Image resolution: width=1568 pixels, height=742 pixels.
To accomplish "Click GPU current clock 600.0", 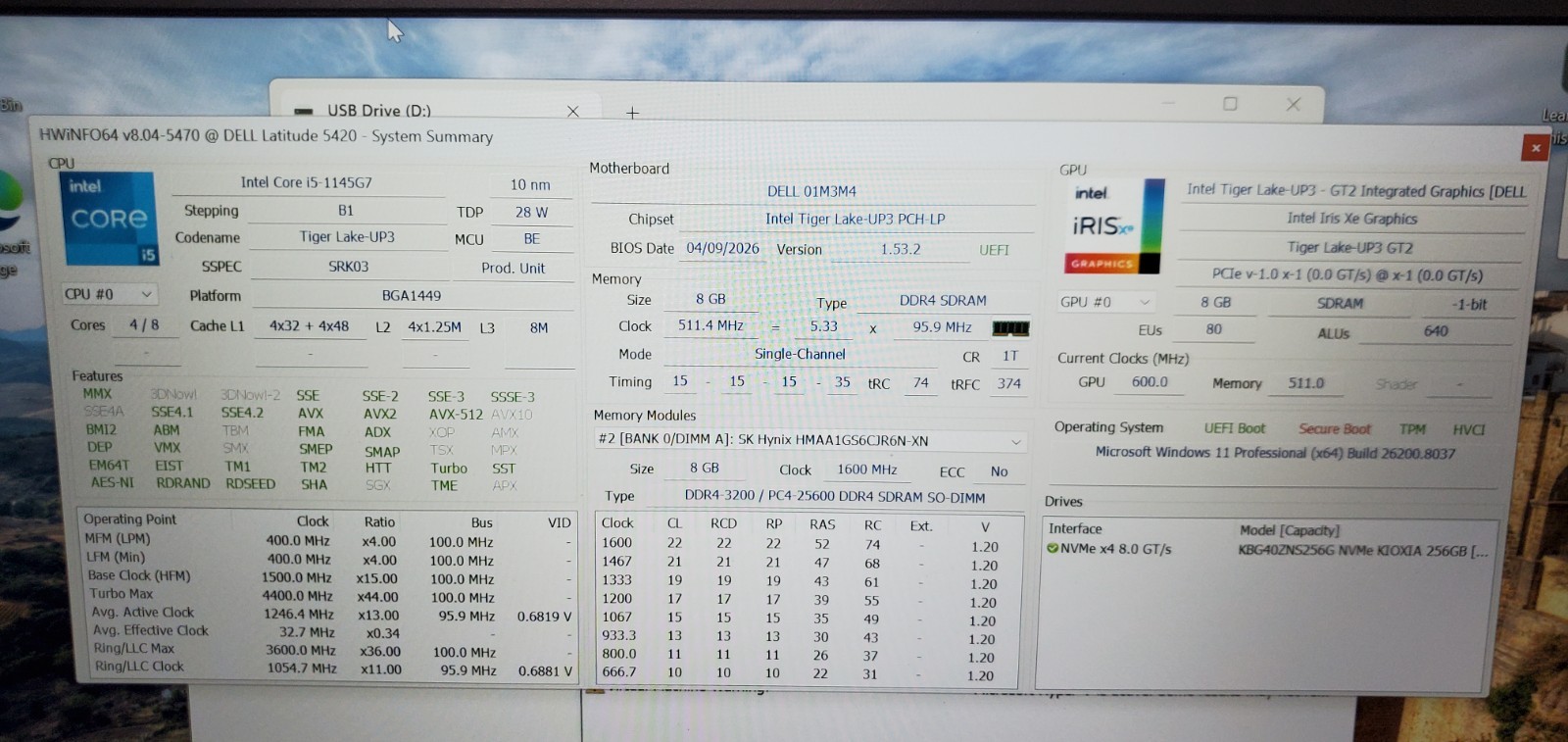I will pyautogui.click(x=1149, y=382).
